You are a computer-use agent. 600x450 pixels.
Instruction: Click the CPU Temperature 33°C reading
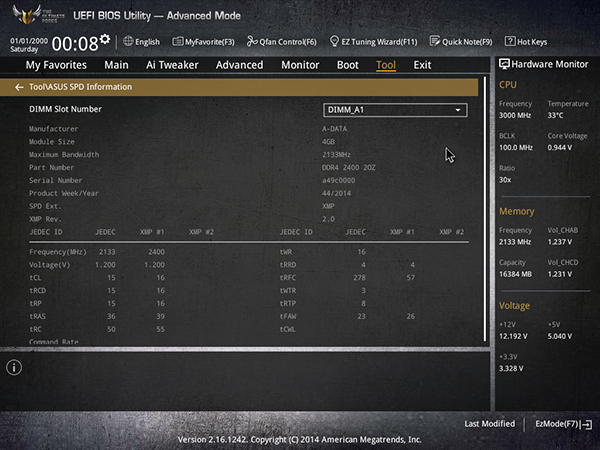click(555, 115)
